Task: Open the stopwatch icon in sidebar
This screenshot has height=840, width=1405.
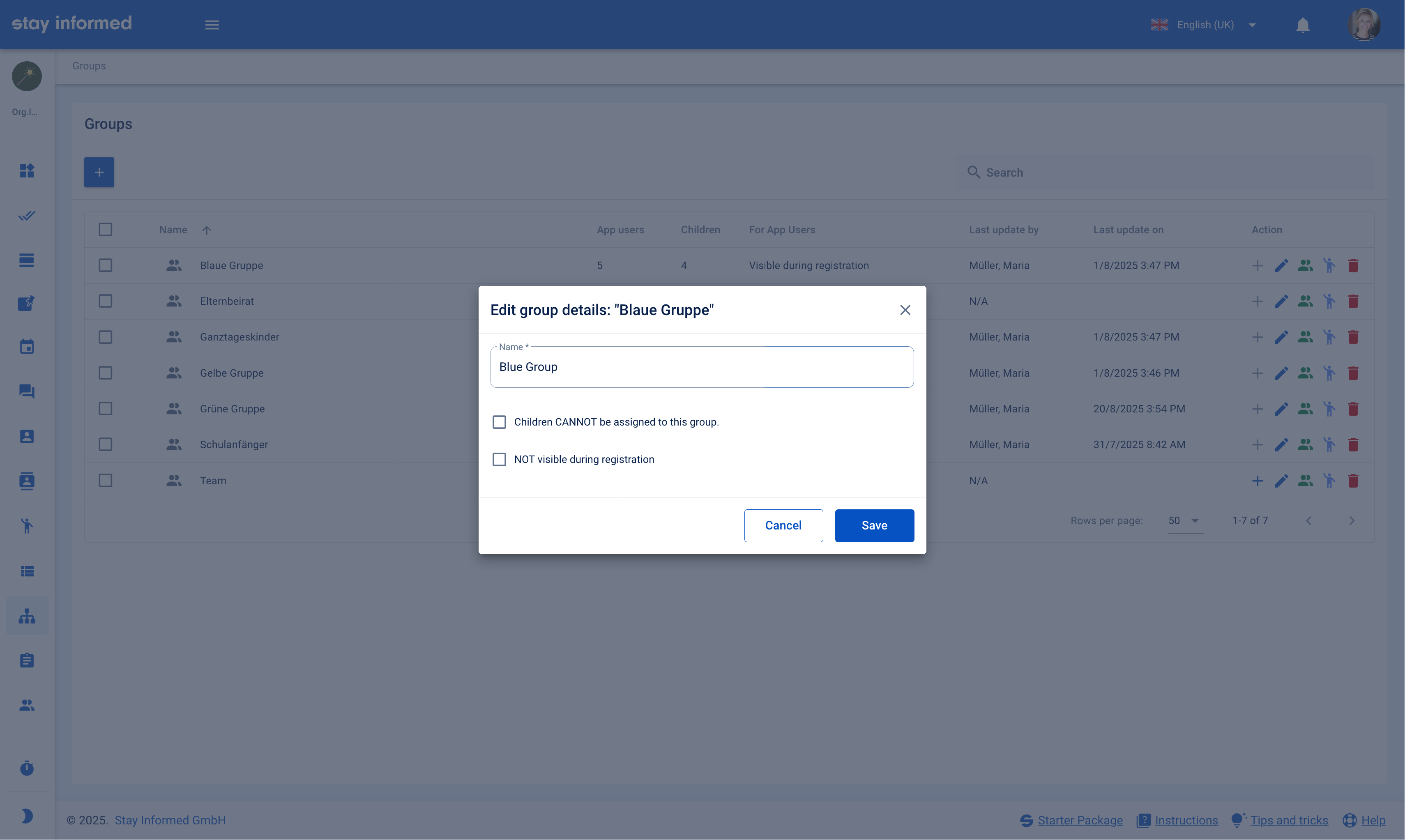Action: [27, 768]
